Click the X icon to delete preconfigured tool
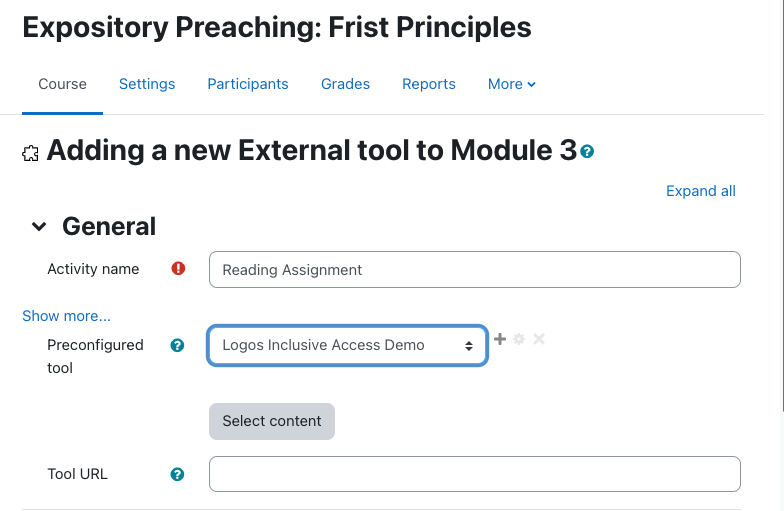The height and width of the screenshot is (511, 784). pyautogui.click(x=538, y=339)
